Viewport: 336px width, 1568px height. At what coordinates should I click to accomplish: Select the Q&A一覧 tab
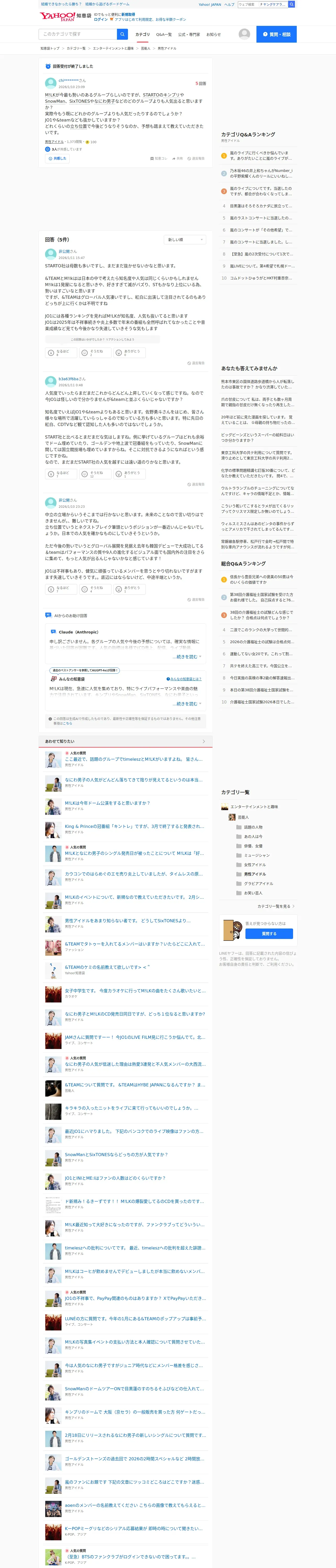164,35
